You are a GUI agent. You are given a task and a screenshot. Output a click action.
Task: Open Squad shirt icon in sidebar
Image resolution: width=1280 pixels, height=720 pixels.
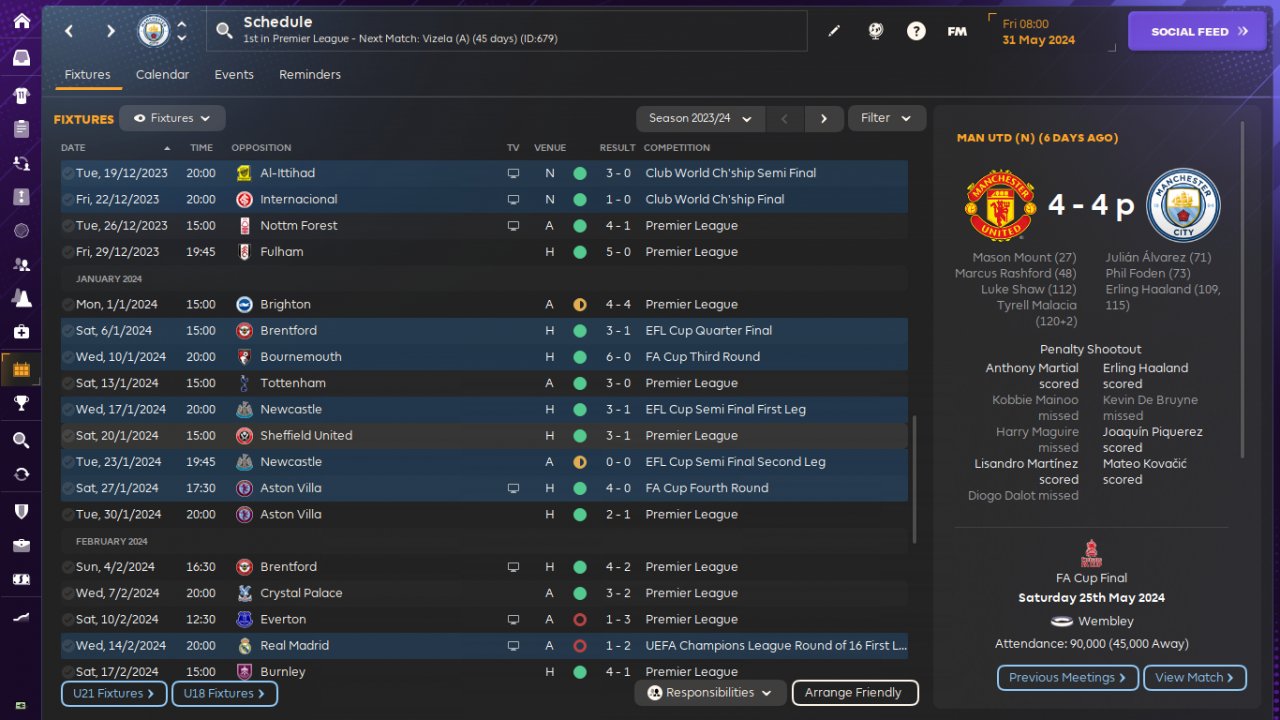pyautogui.click(x=21, y=96)
